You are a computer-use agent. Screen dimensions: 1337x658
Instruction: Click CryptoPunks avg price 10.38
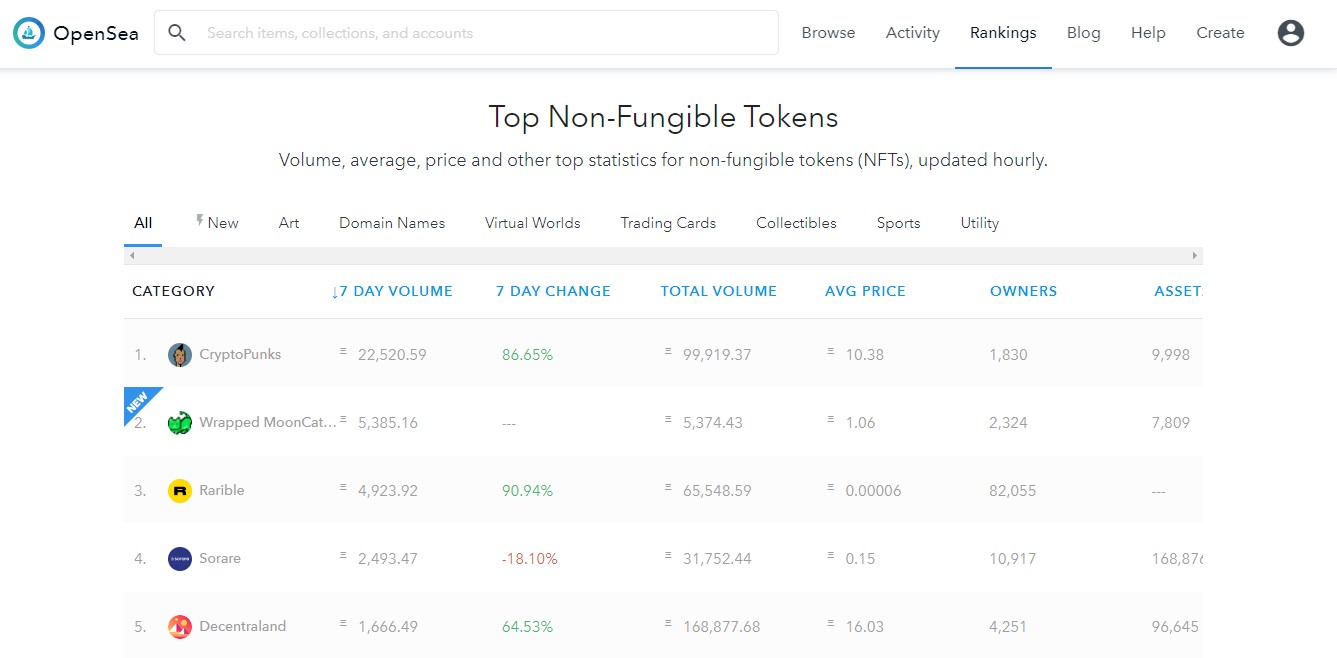[x=865, y=355]
